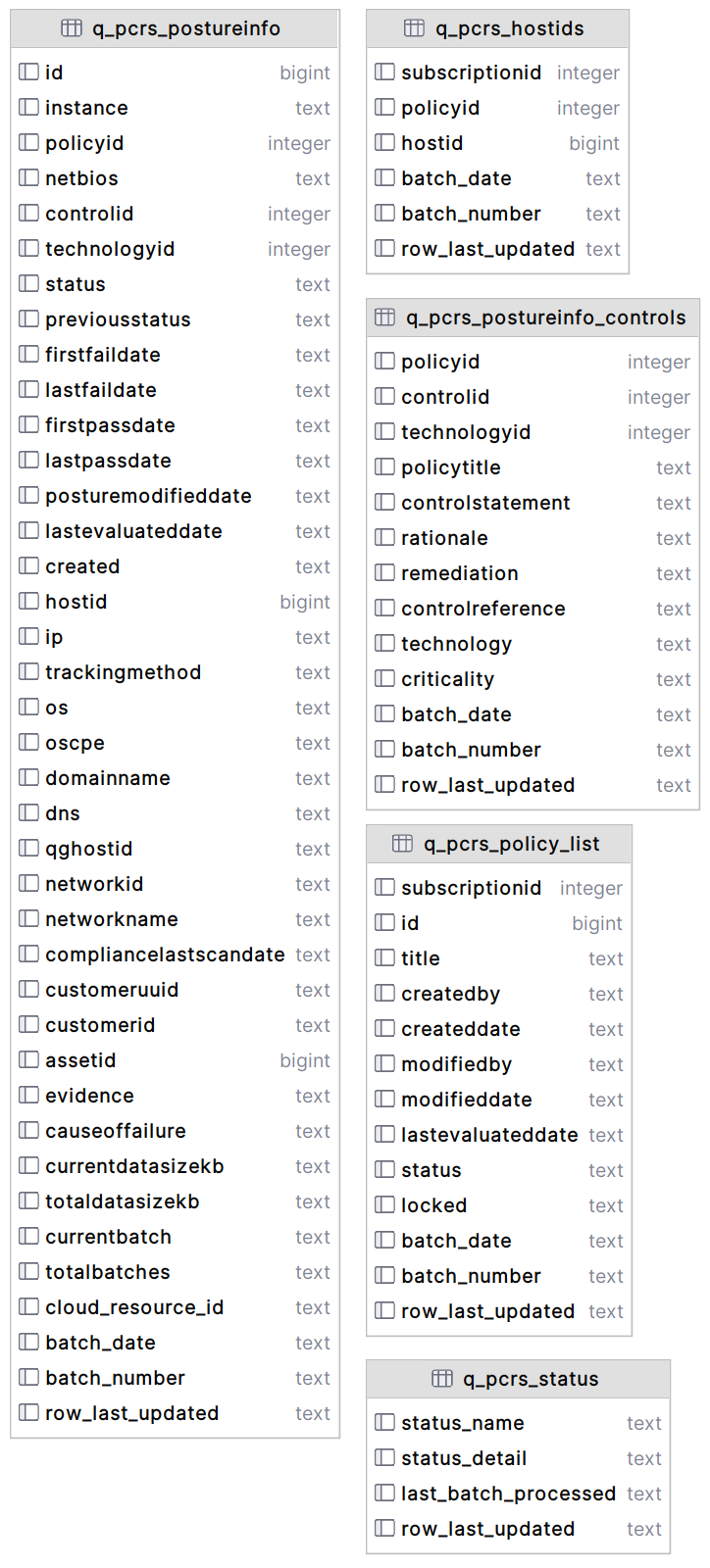Select the remediation column row
710x1568 pixels.
(532, 573)
